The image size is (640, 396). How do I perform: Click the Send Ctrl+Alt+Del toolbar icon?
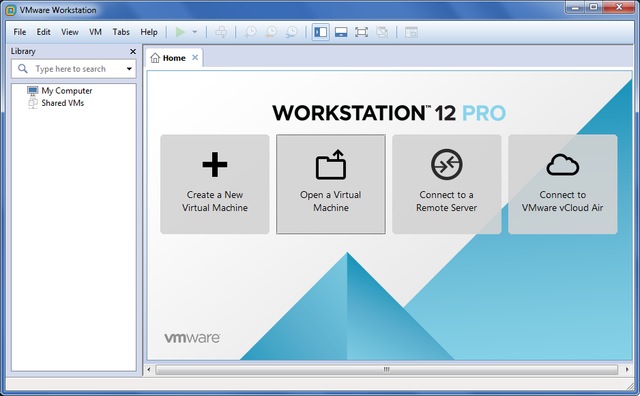point(221,32)
